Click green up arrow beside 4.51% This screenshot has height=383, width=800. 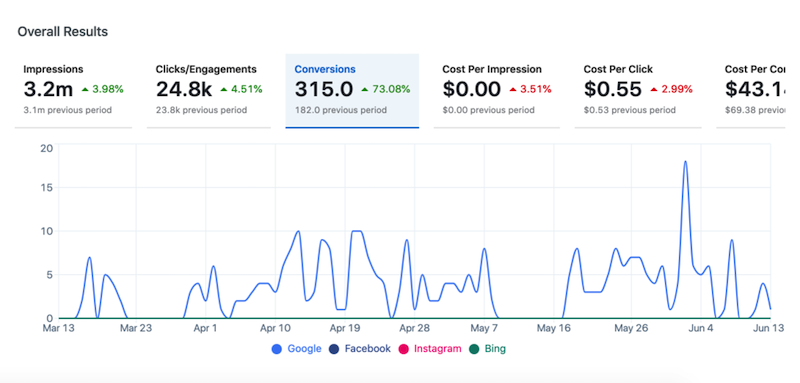coord(223,90)
